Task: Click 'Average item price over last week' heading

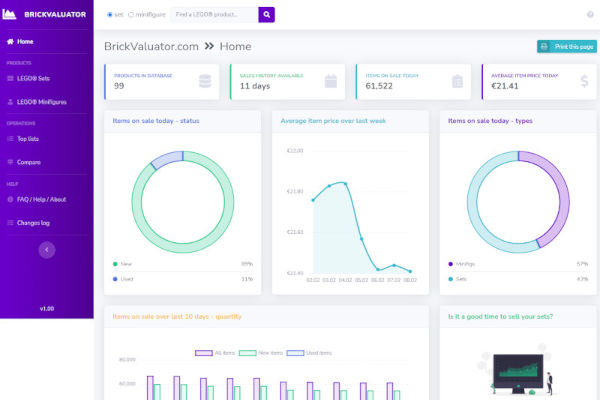Action: (333, 121)
